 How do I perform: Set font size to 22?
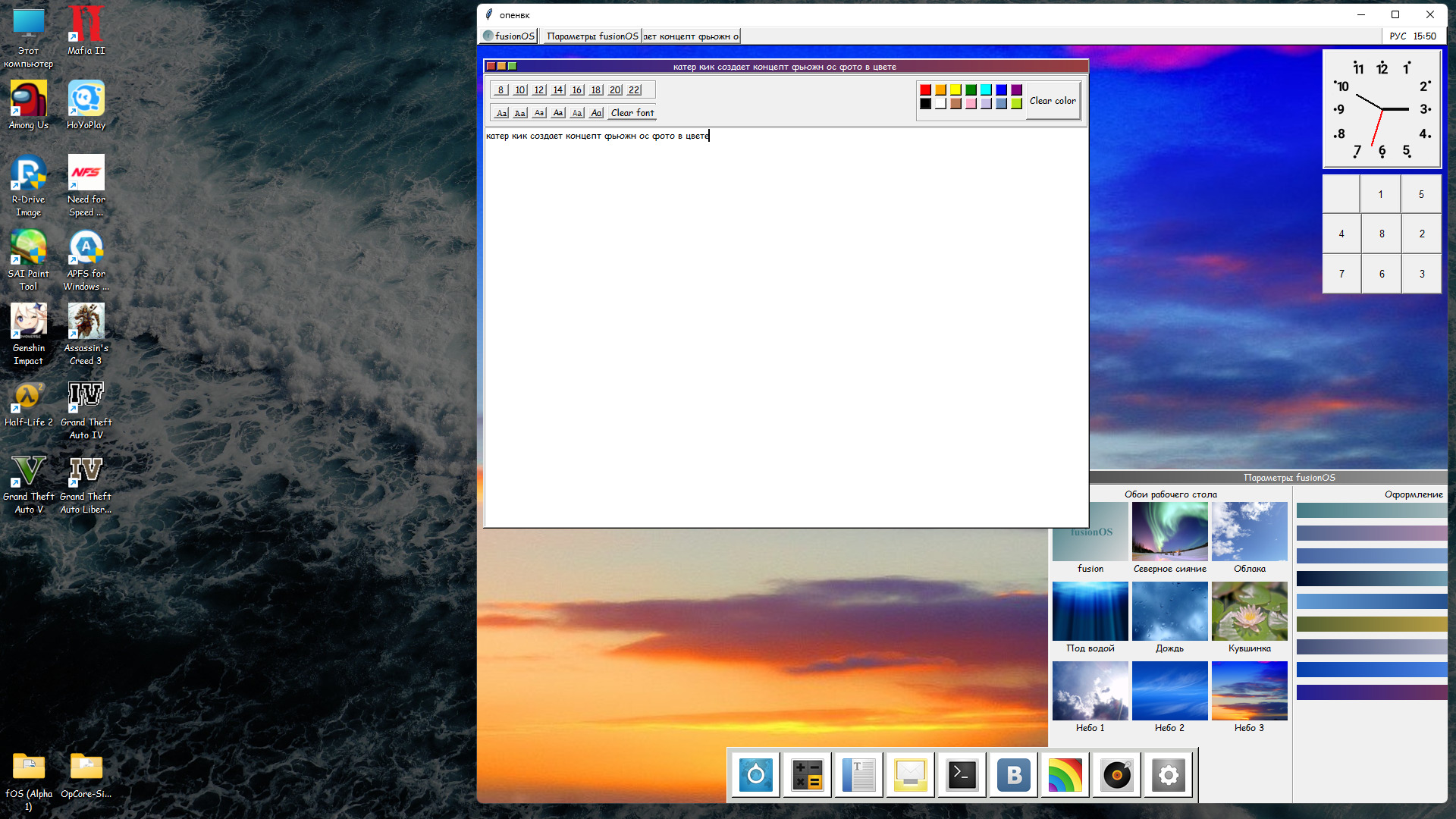click(634, 89)
